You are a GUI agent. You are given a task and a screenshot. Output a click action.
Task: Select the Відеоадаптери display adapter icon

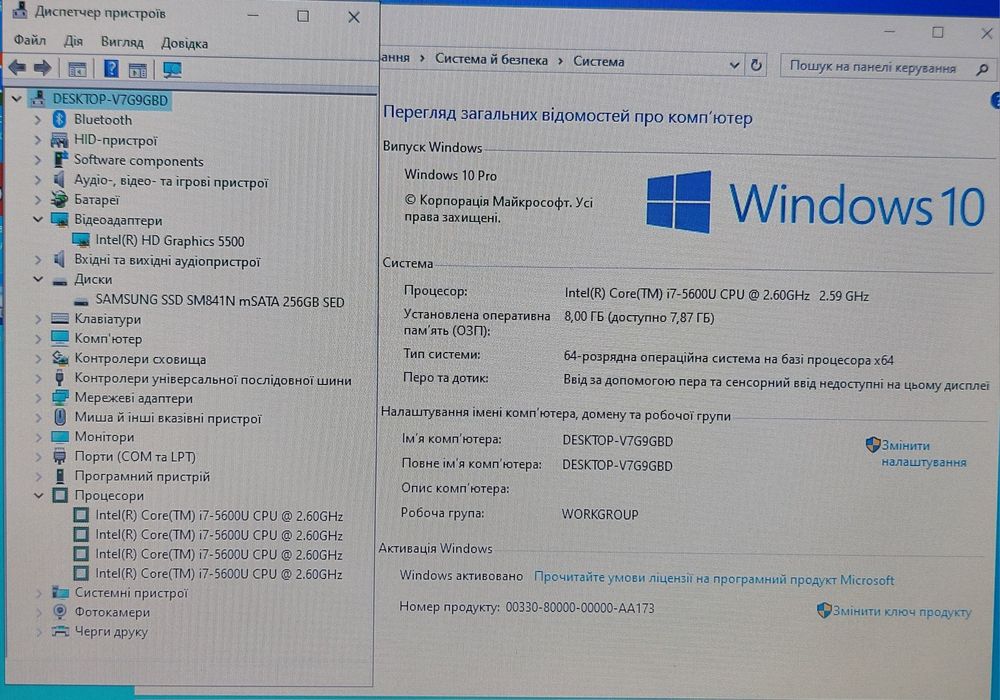click(59, 220)
